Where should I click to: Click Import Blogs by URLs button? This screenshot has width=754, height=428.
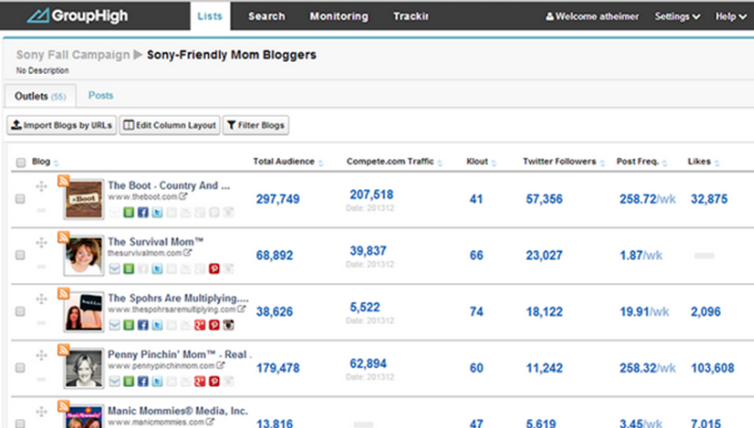click(62, 125)
